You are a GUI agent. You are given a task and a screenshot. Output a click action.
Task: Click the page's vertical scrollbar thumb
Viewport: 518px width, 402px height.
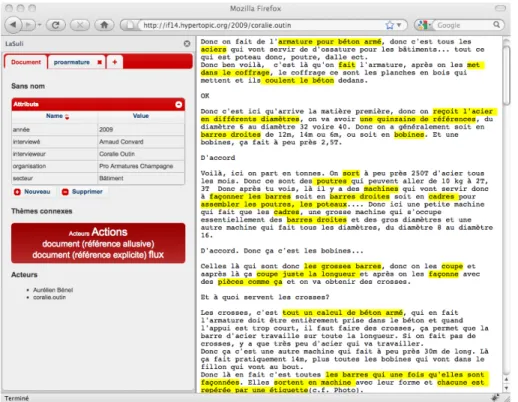(x=506, y=75)
